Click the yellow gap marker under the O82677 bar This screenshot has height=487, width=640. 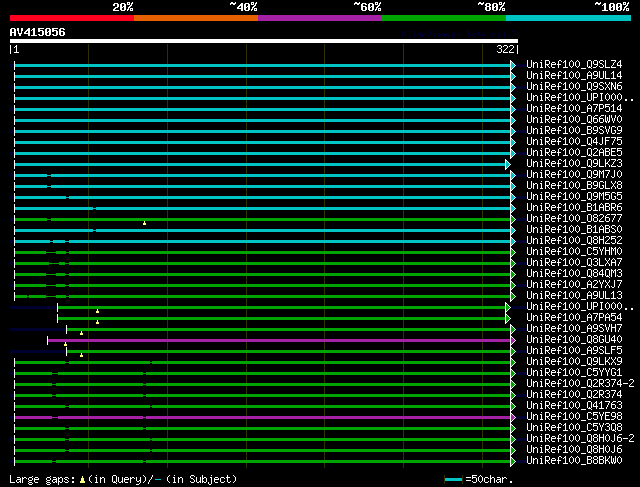144,223
